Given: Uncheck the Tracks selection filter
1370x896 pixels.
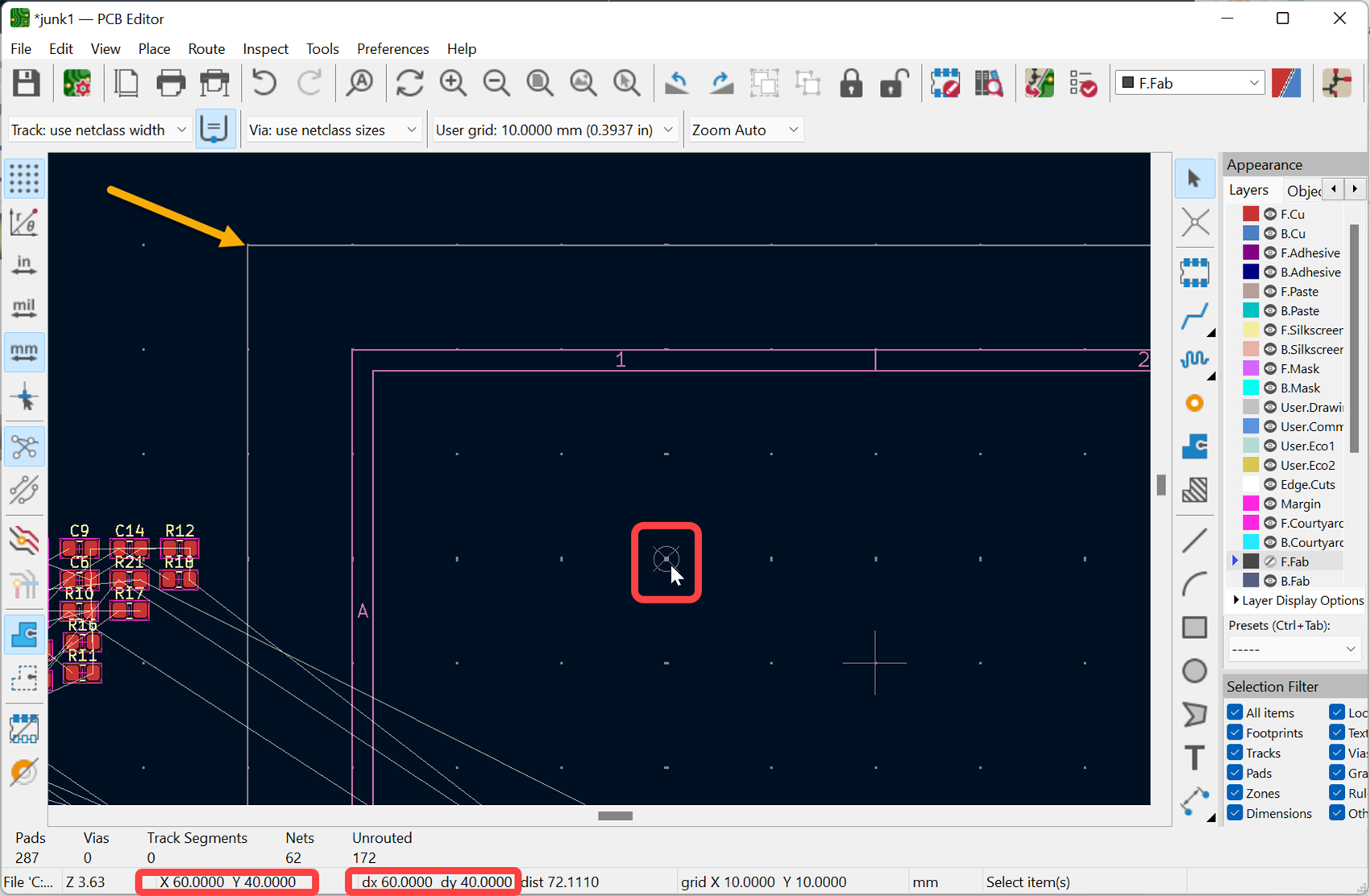Looking at the screenshot, I should tap(1235, 753).
